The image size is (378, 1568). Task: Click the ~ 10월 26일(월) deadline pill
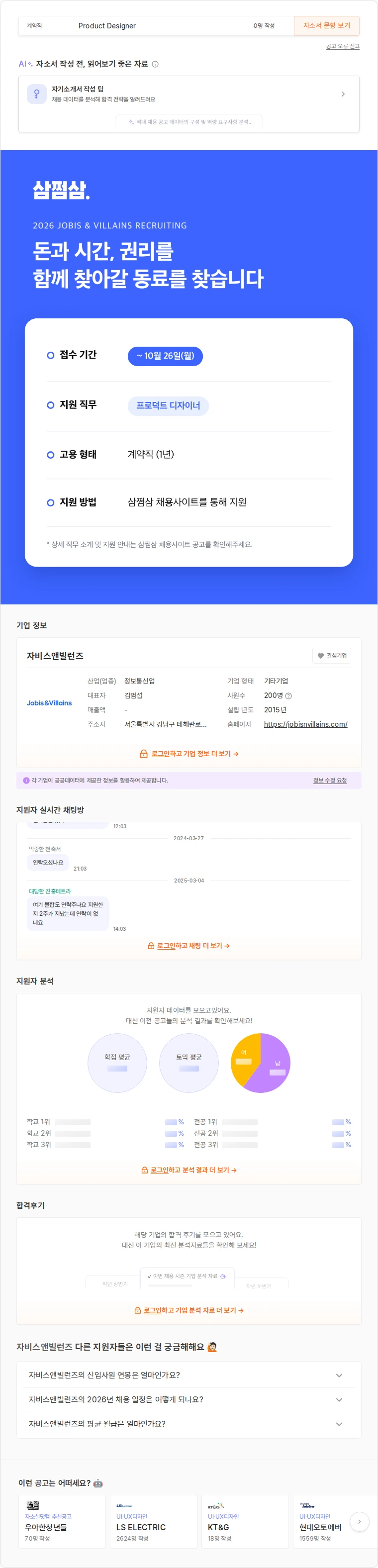coord(165,356)
